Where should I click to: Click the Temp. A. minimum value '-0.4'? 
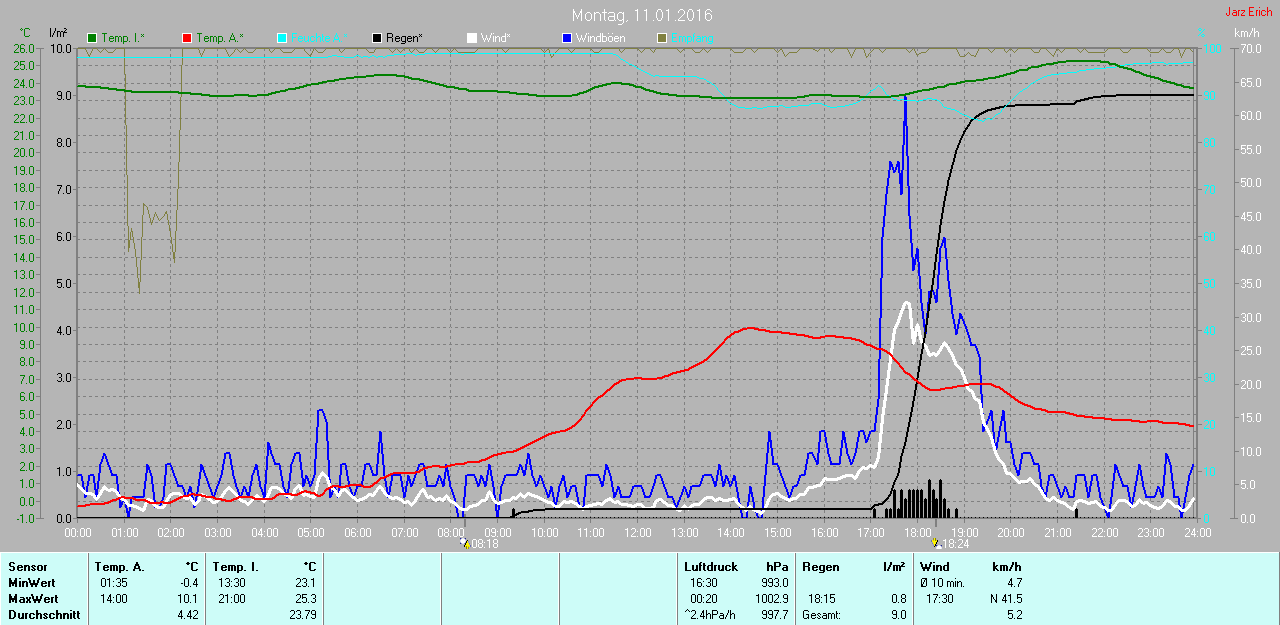click(x=187, y=583)
